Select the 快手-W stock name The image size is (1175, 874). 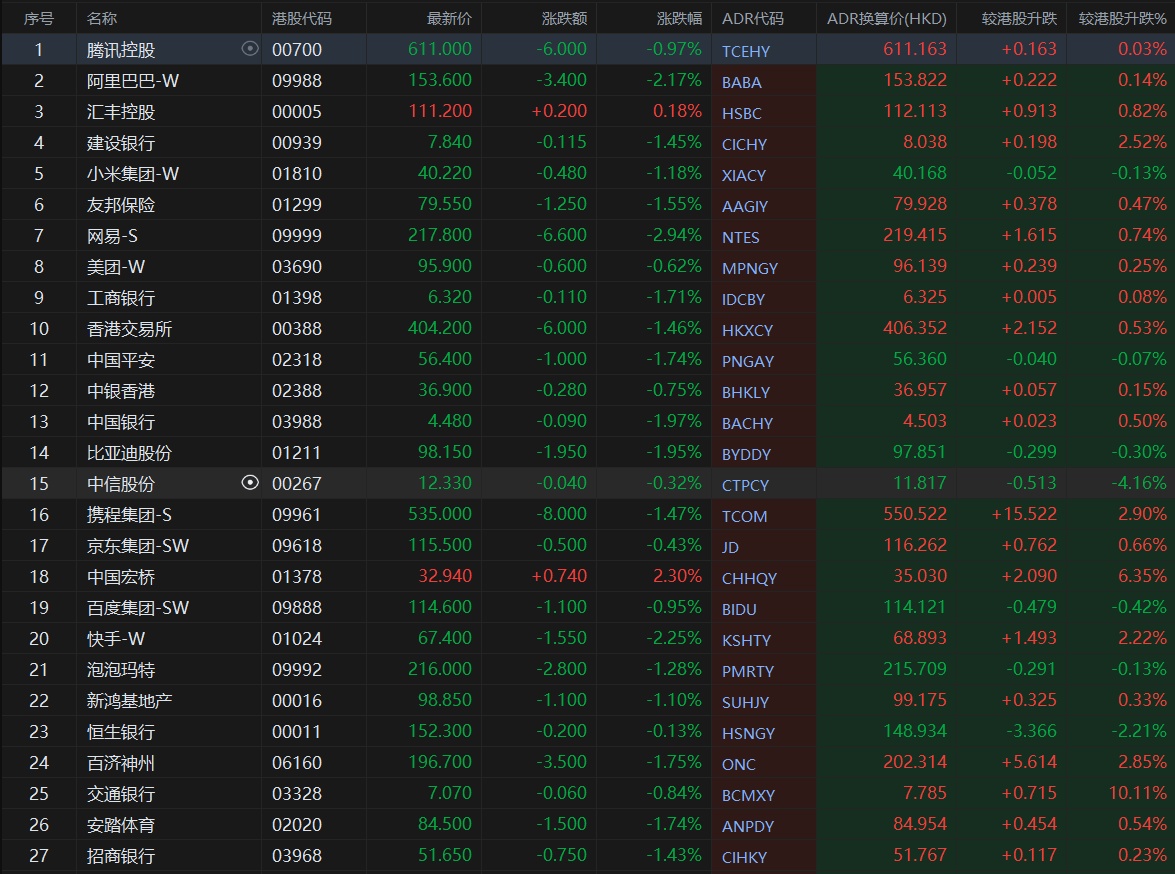point(116,639)
